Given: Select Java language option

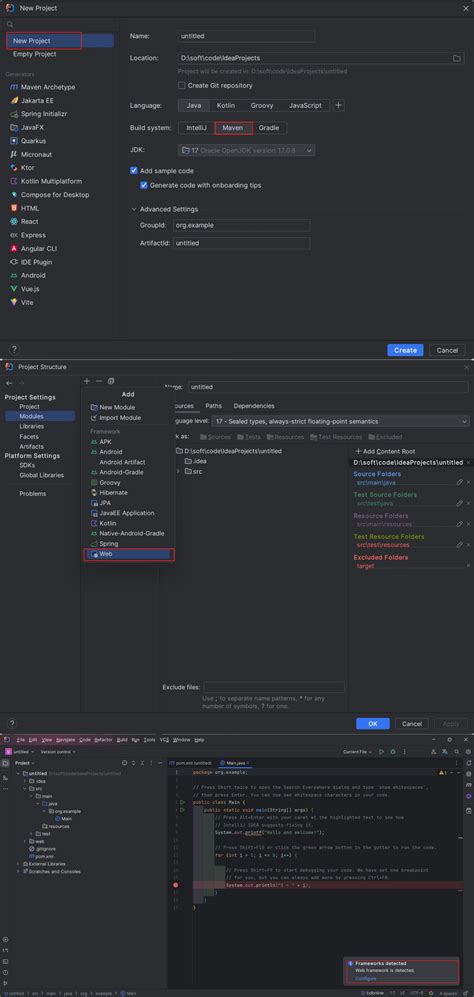Looking at the screenshot, I should click(x=194, y=106).
